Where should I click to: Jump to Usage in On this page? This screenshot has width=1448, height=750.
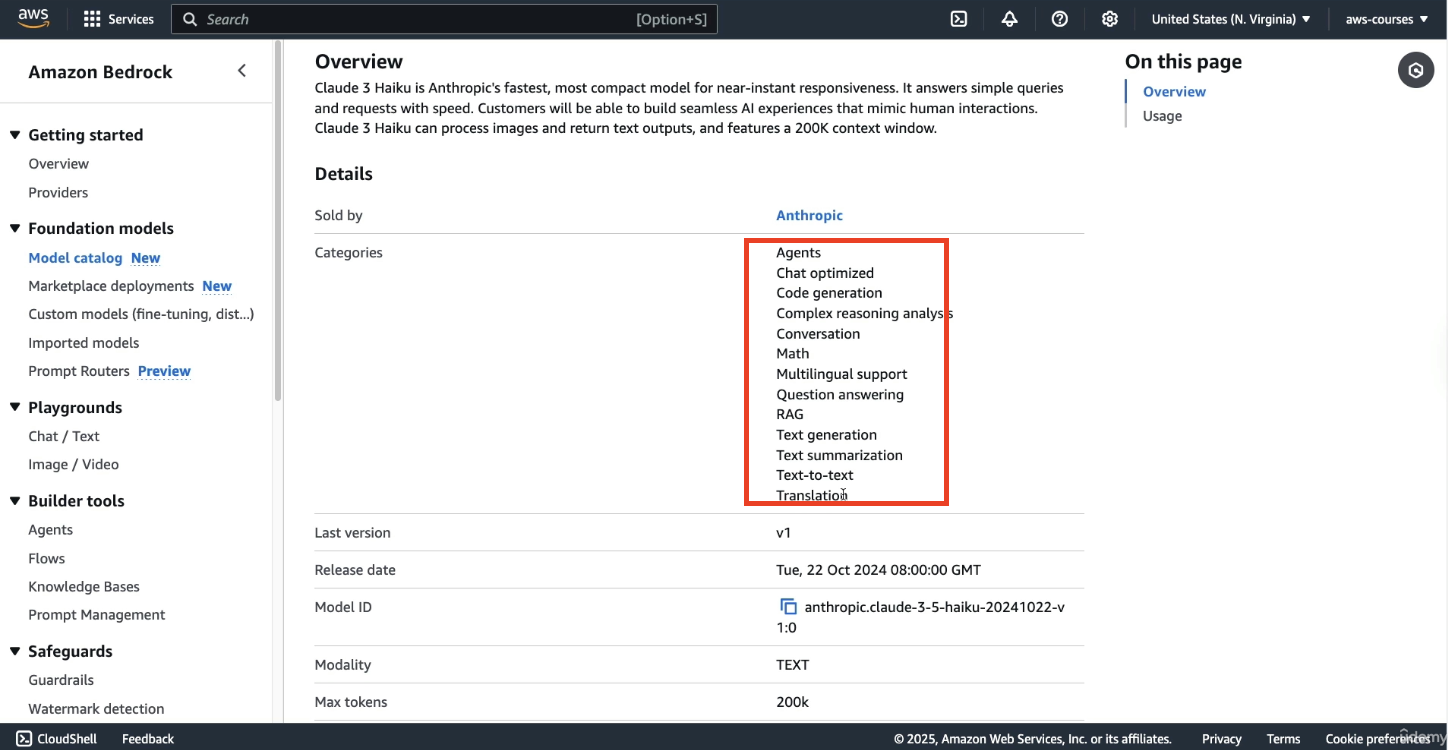[1162, 116]
